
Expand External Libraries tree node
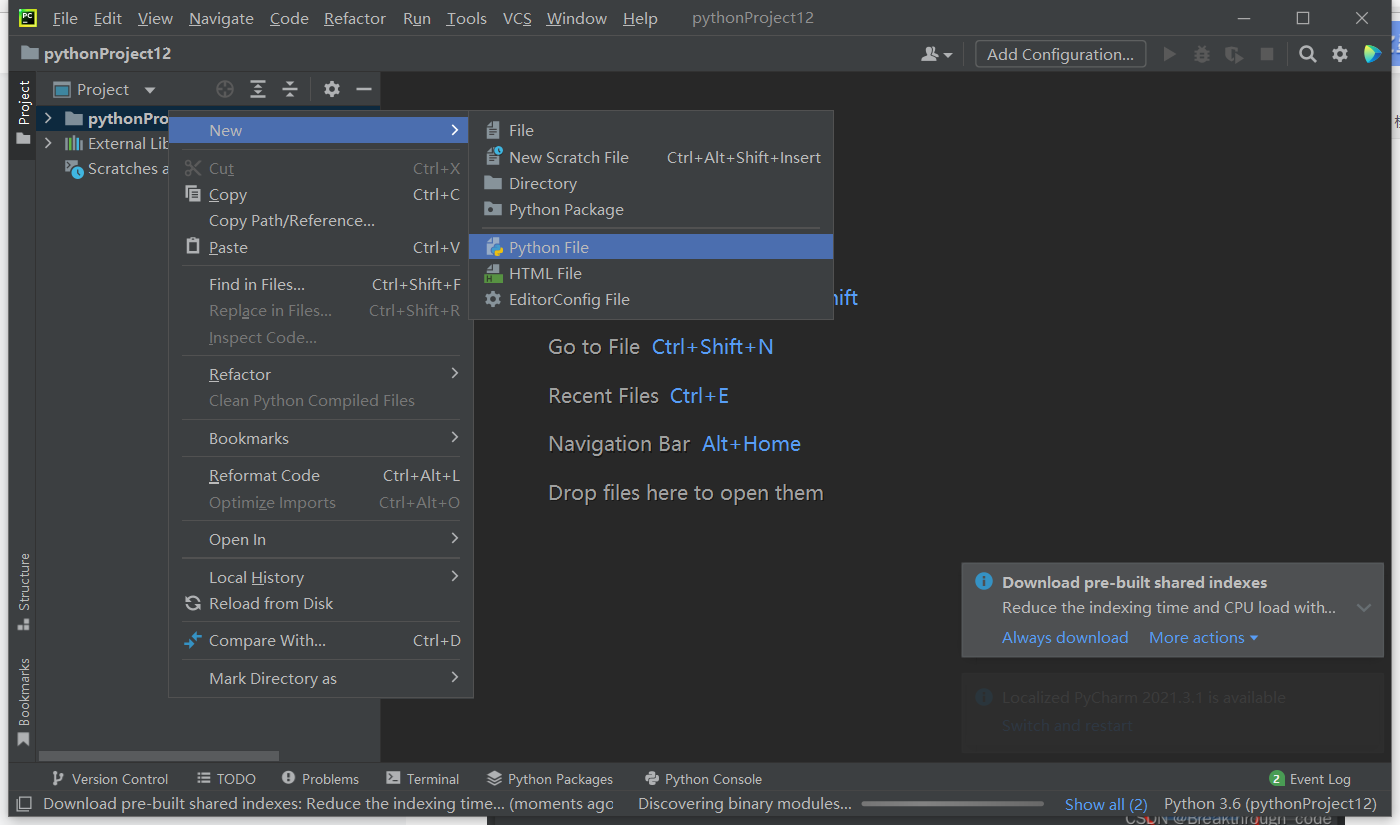pyautogui.click(x=47, y=143)
